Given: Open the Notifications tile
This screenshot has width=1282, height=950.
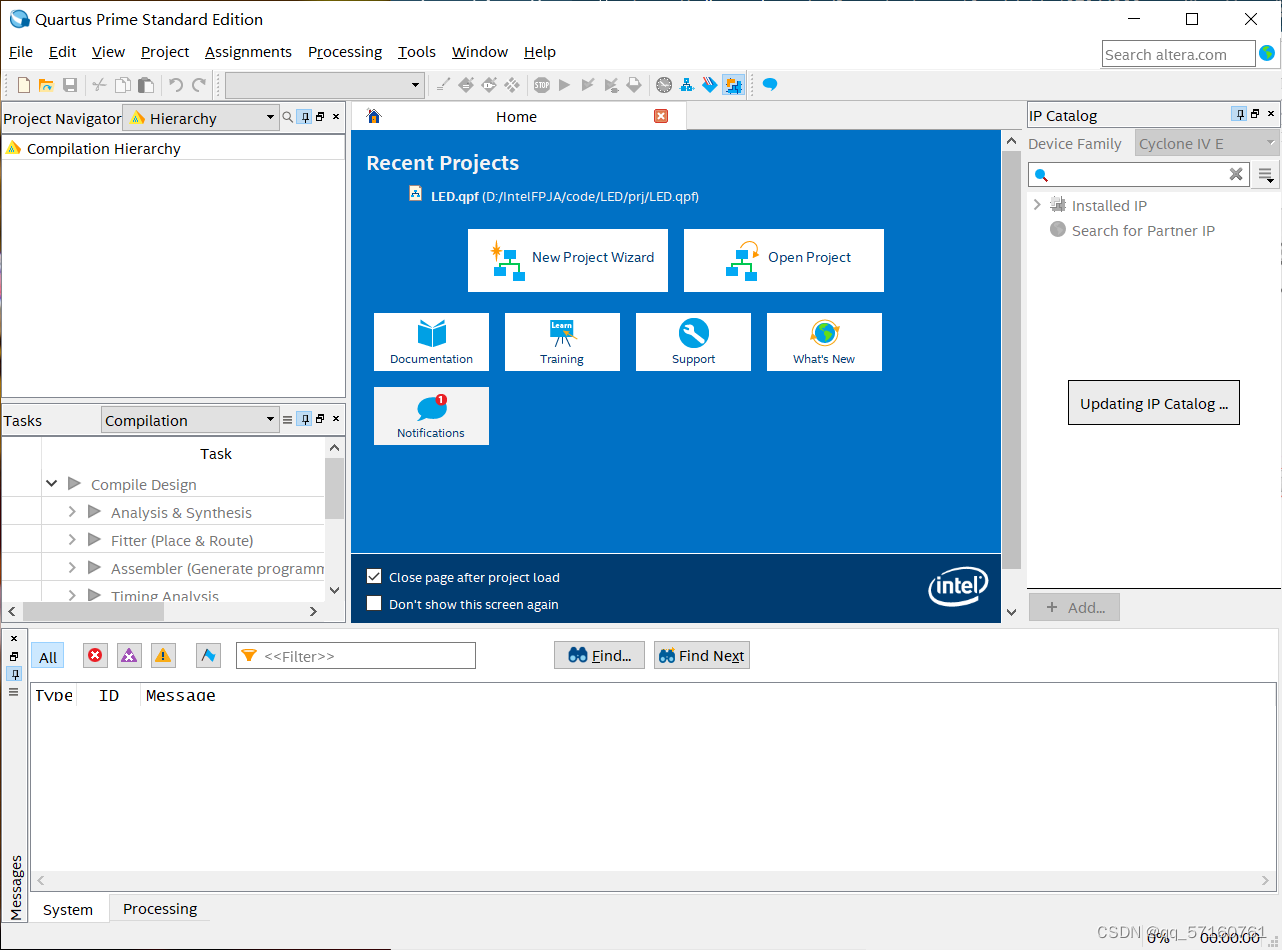Looking at the screenshot, I should click(x=432, y=416).
